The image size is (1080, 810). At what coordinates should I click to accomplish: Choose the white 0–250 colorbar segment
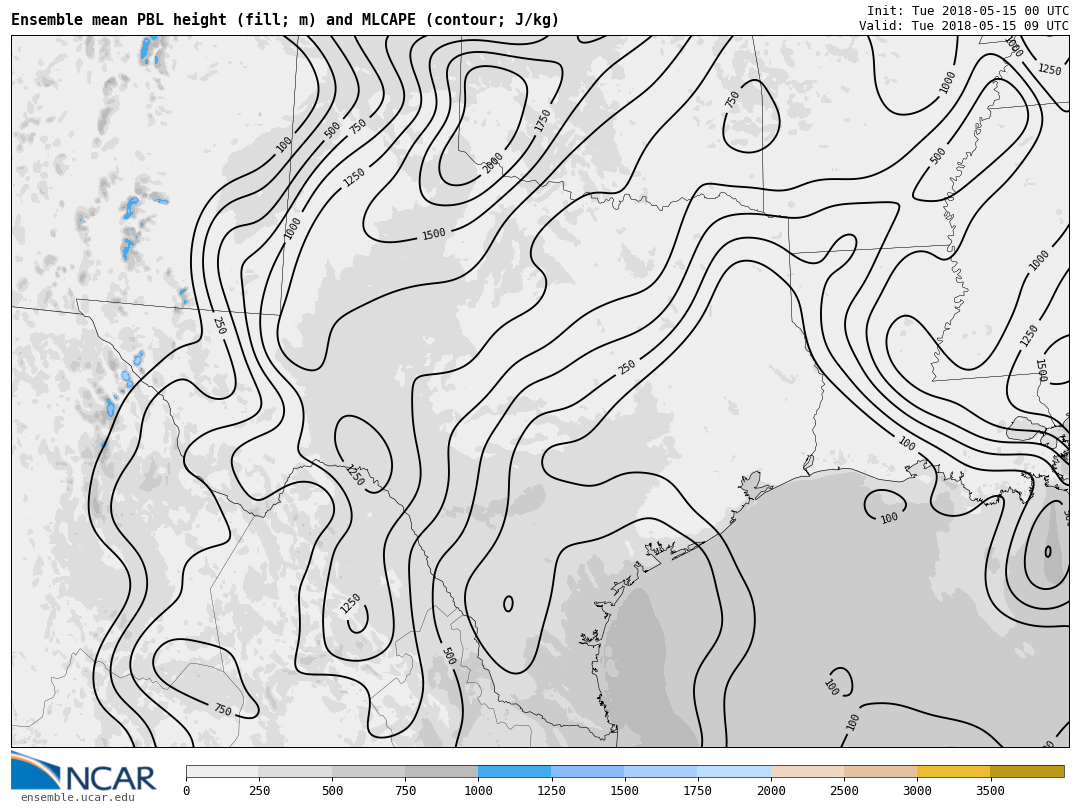222,772
